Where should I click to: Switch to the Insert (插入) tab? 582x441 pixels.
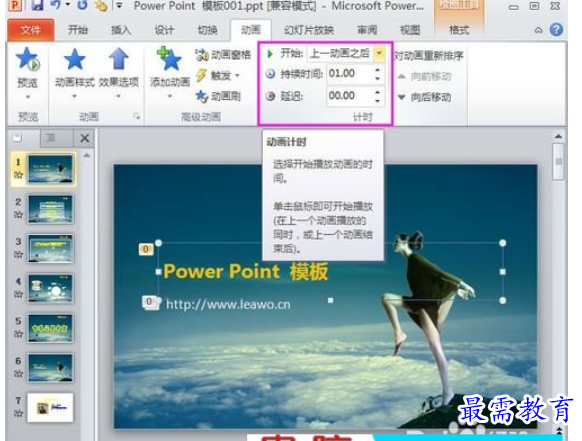121,30
